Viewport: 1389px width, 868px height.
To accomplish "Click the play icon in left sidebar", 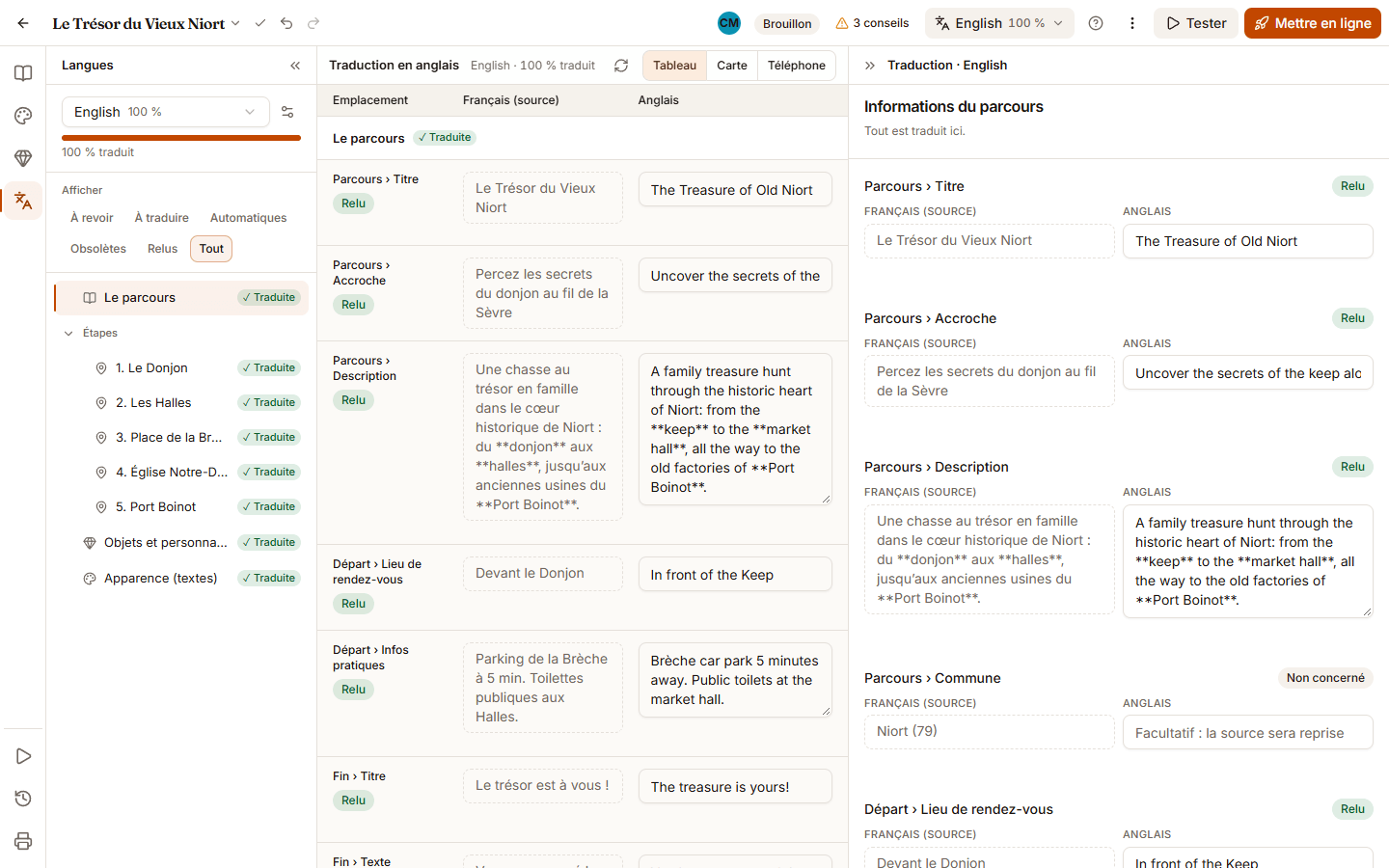I will (23, 756).
